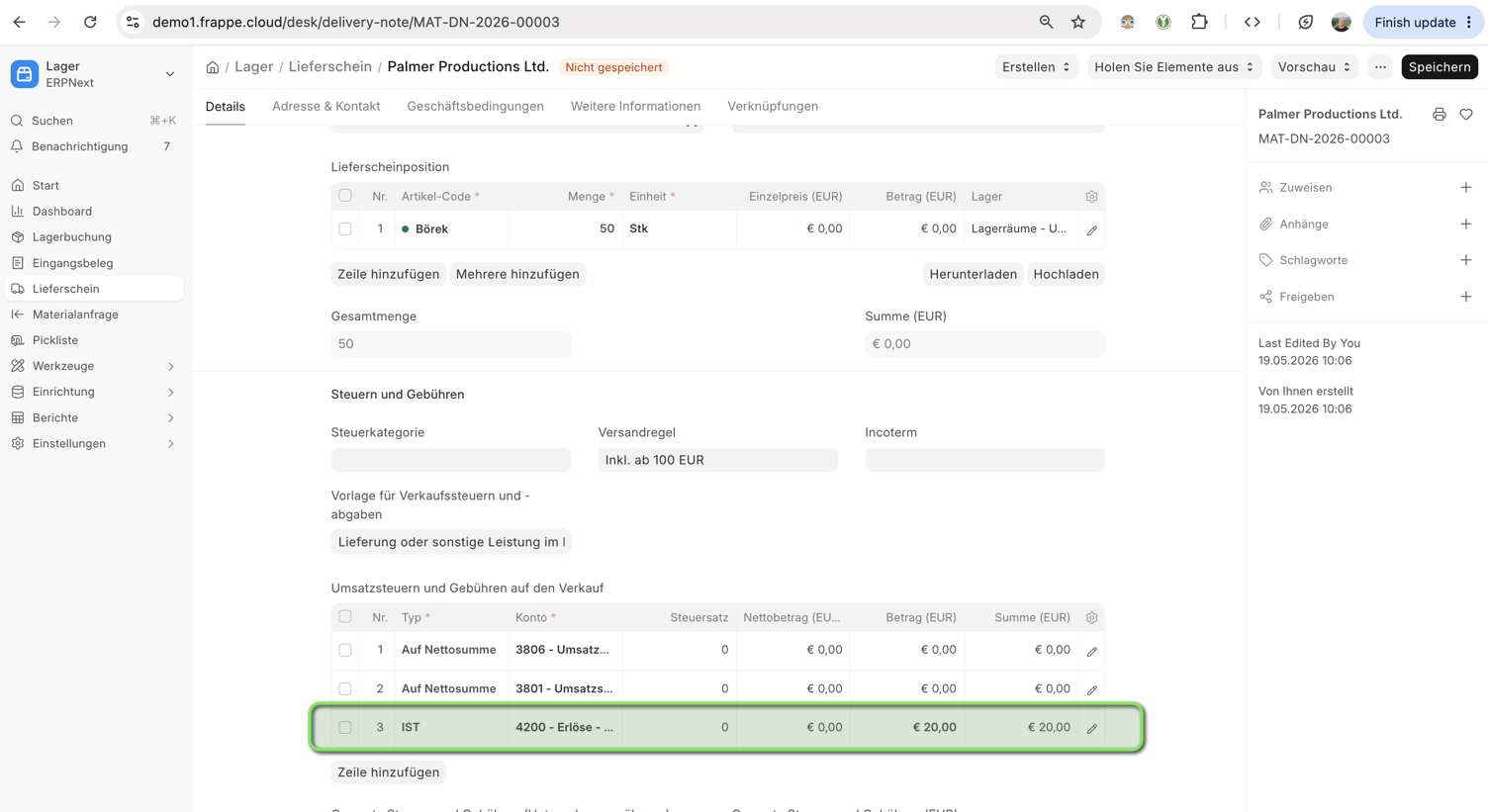Click the print icon beside Palmer Productions Ltd.

coord(1440,115)
